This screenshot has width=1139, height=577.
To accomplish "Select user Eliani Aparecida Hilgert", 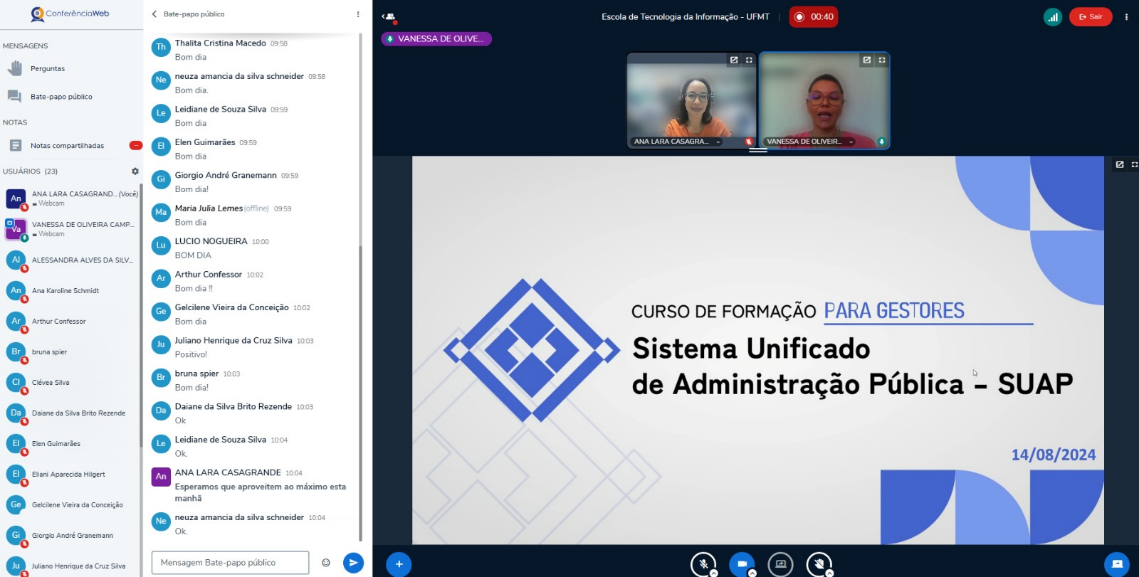I will tap(70, 474).
